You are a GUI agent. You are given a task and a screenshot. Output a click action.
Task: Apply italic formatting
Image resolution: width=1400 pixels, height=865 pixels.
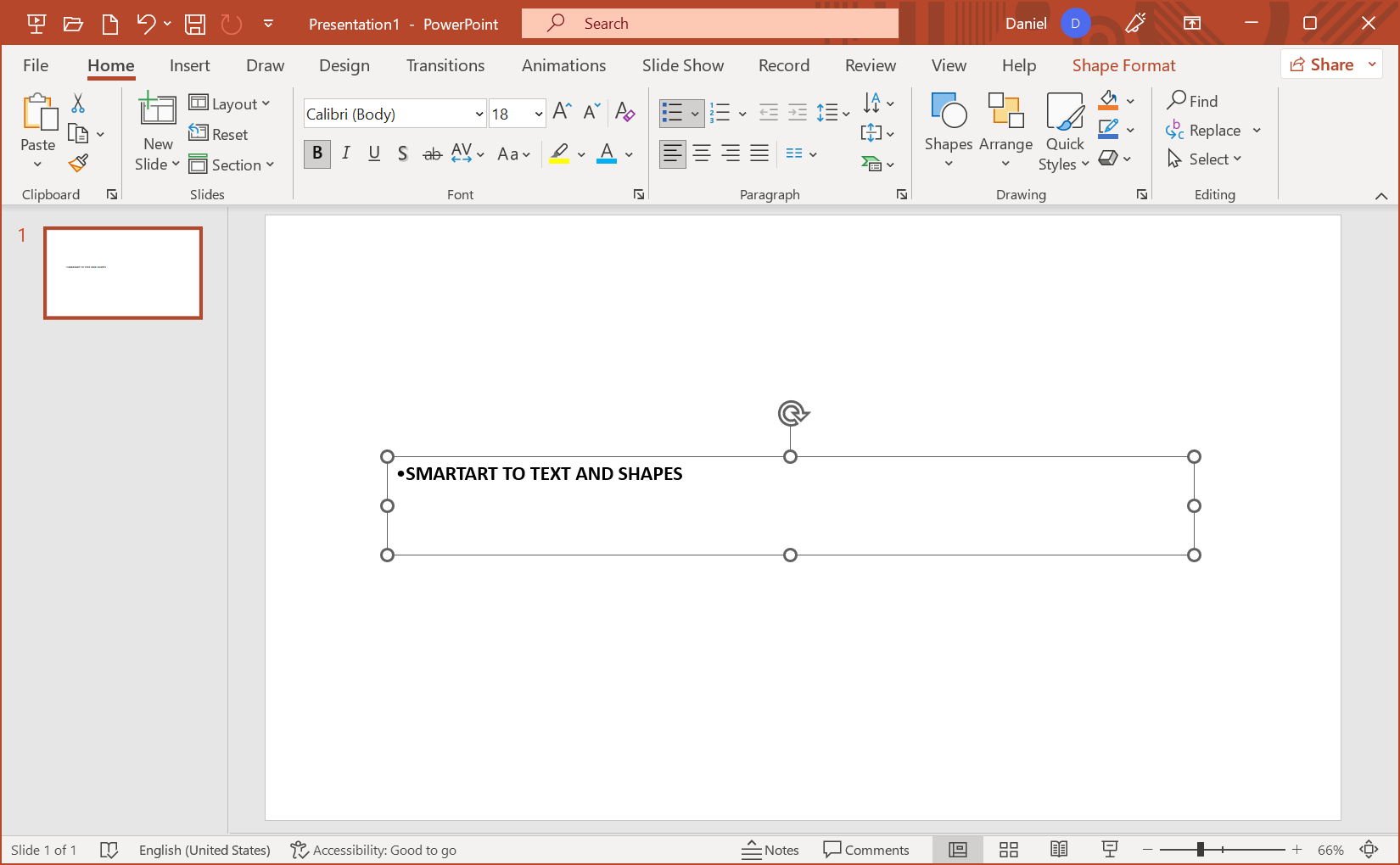(345, 153)
